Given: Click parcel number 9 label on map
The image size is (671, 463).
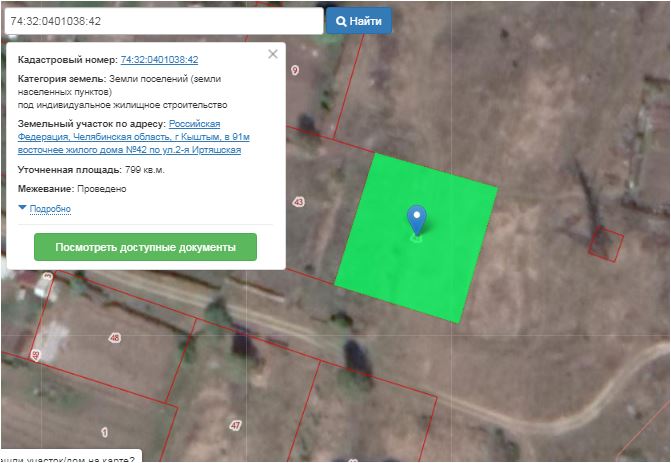Looking at the screenshot, I should (x=294, y=70).
